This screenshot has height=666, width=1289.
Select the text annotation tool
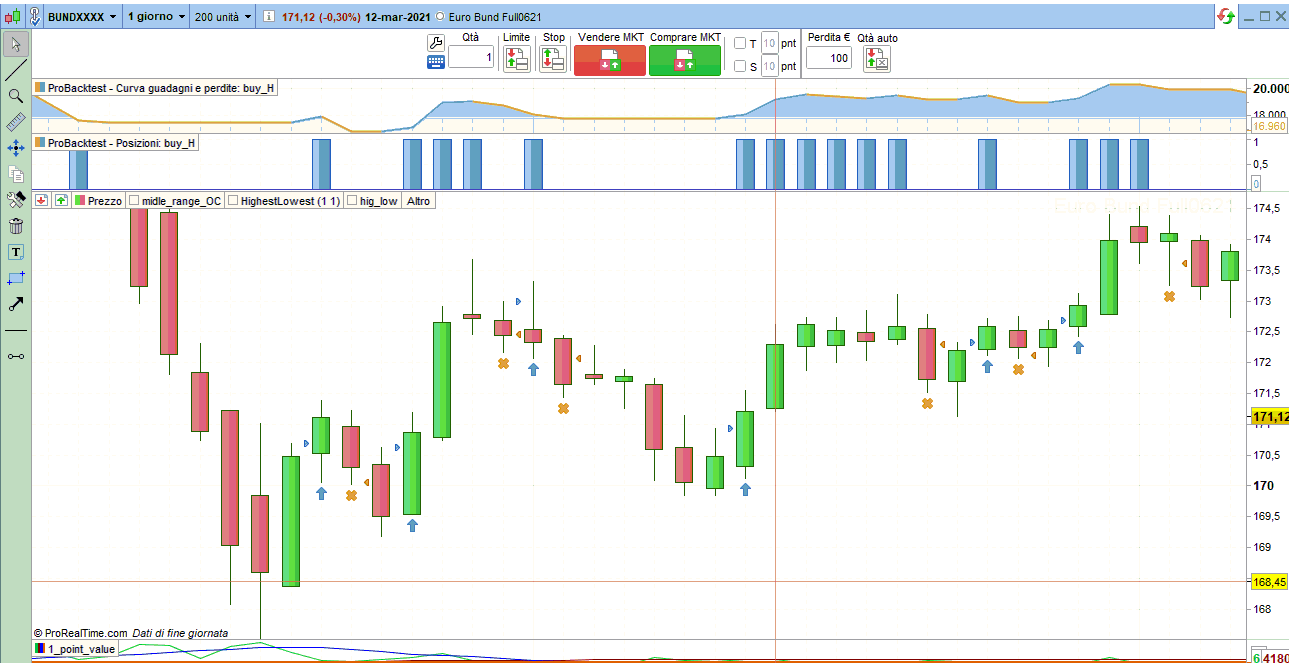(x=16, y=252)
